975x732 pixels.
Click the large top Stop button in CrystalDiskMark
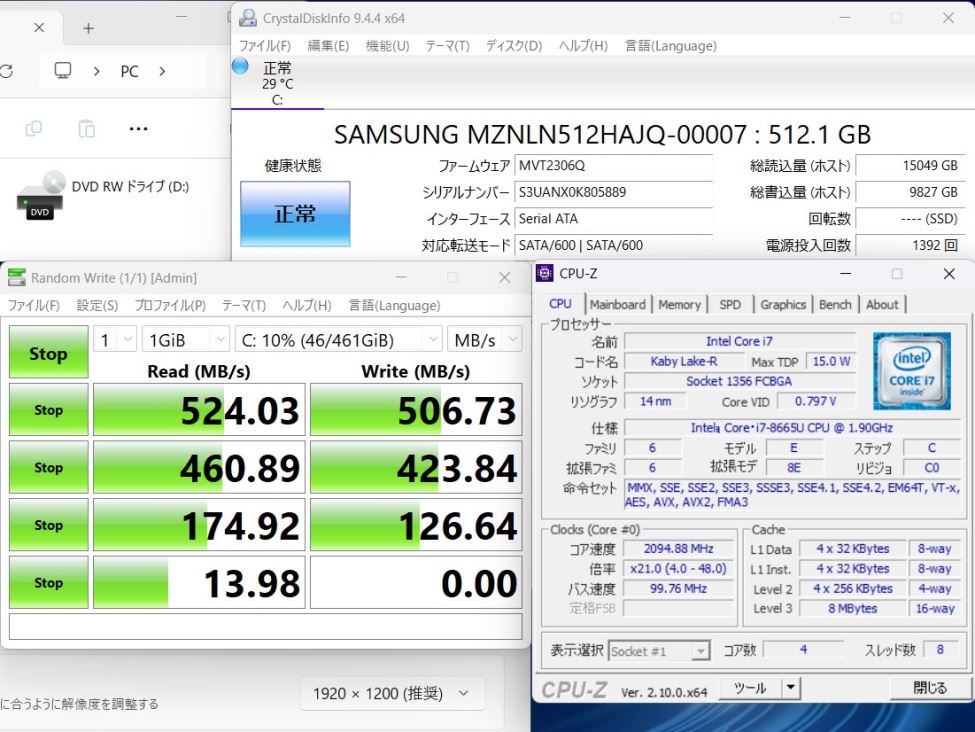pos(49,353)
